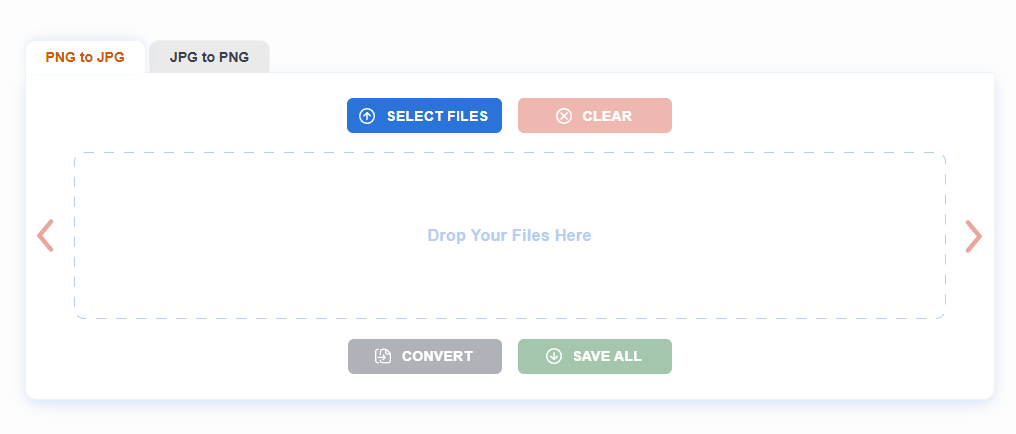Switch to the PNG to JPG tab

pyautogui.click(x=85, y=57)
